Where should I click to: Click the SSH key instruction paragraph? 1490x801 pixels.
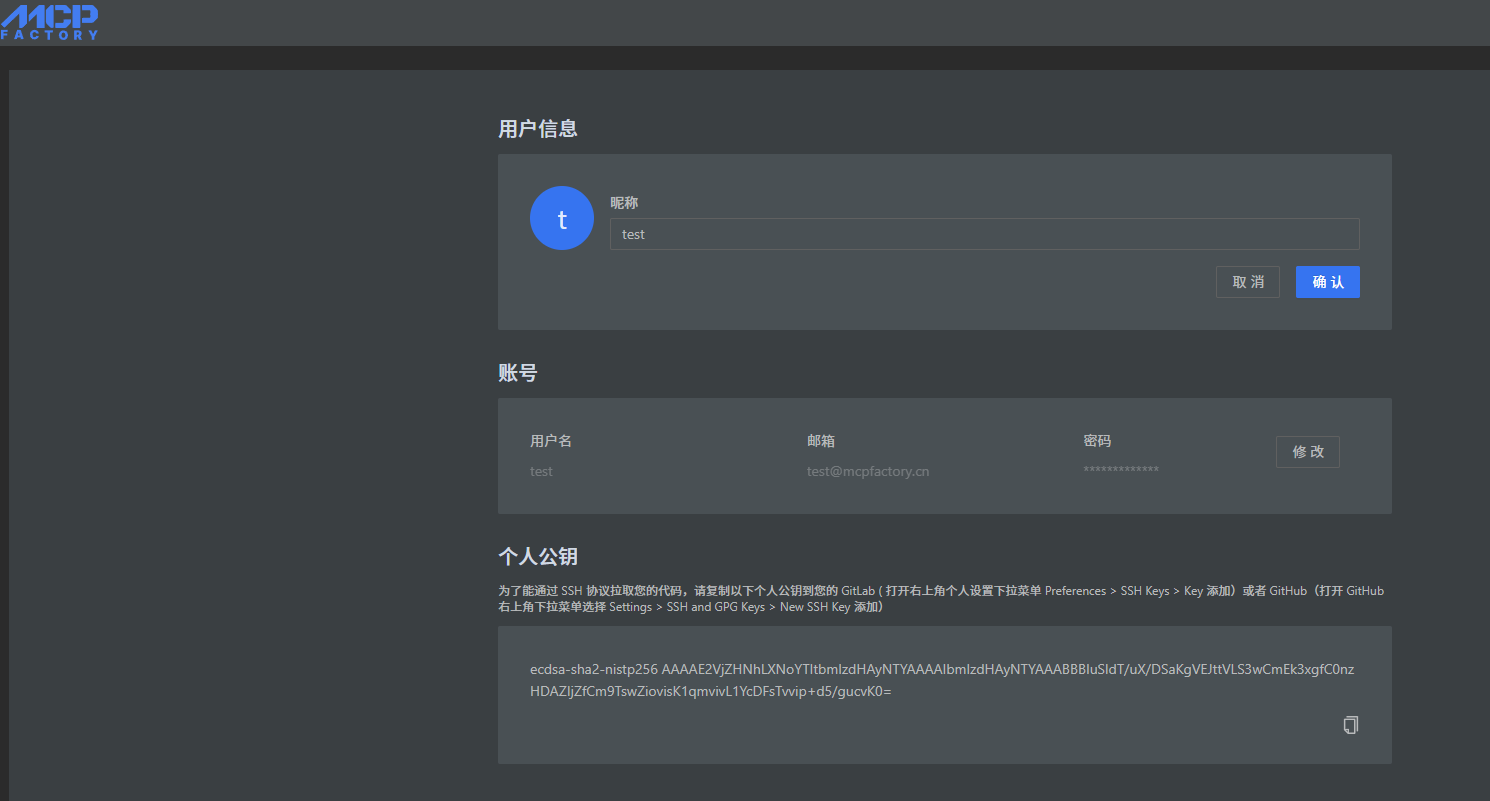(940, 598)
